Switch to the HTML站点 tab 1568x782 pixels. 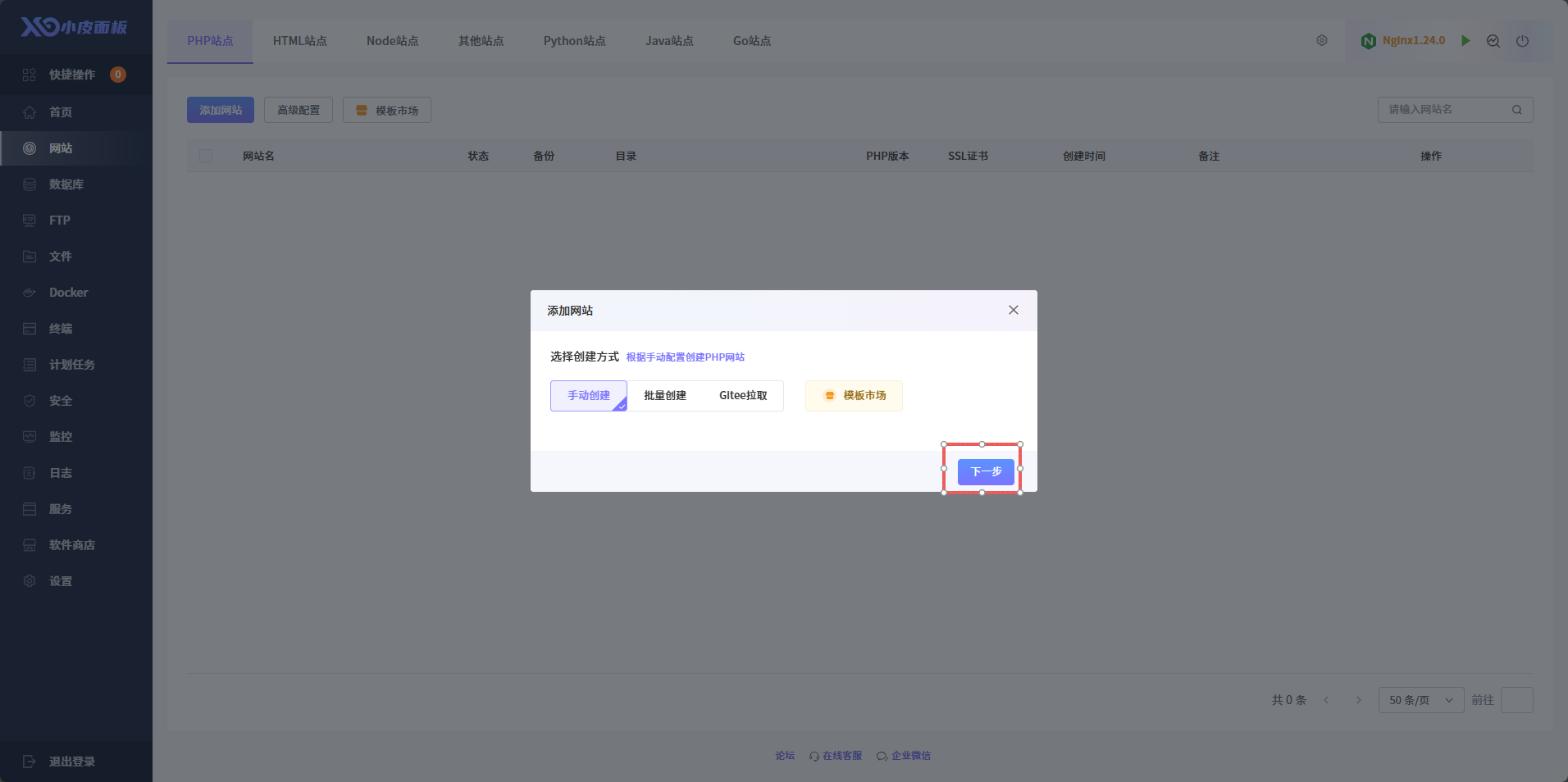[x=299, y=41]
